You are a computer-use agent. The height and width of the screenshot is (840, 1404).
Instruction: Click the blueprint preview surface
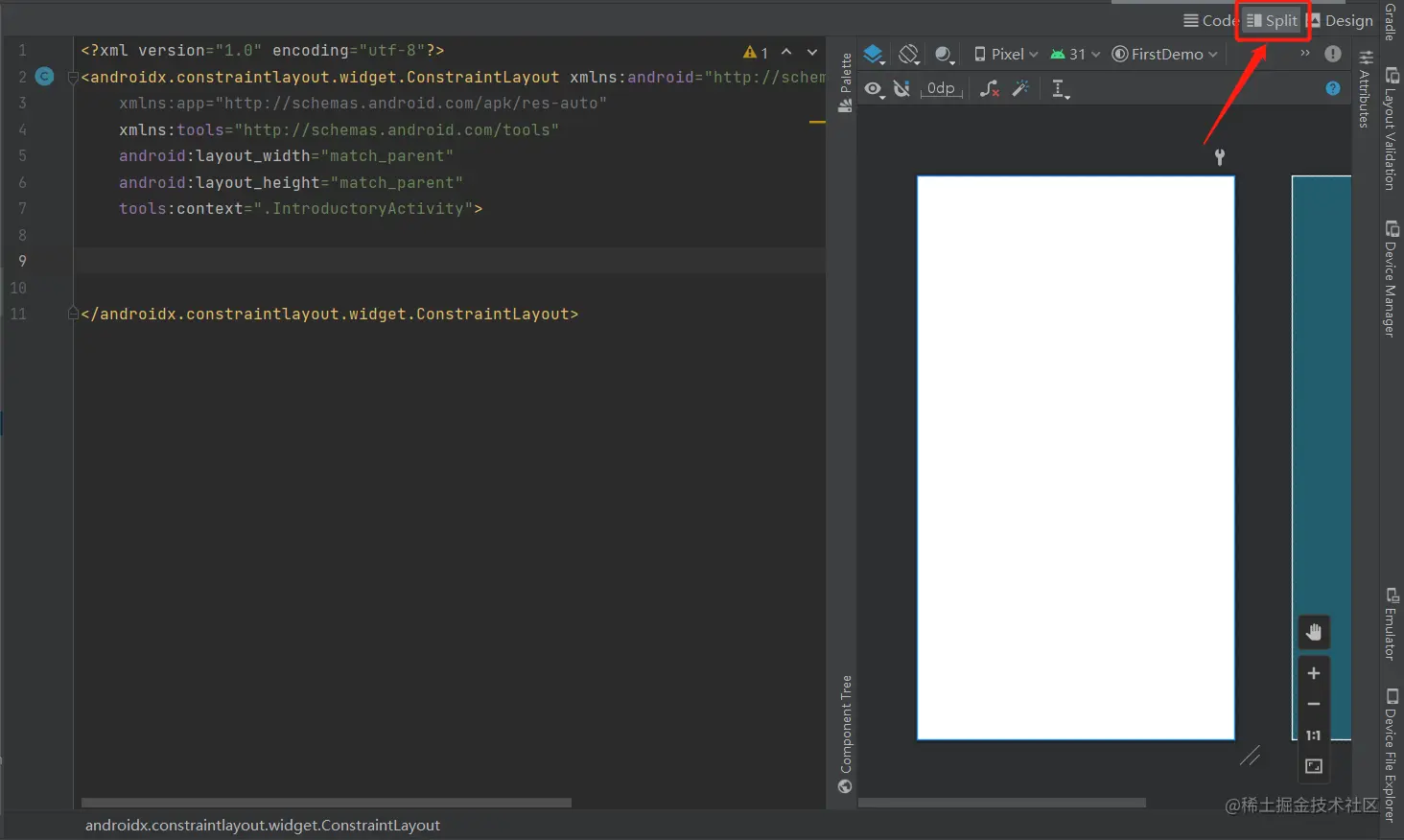click(x=1322, y=457)
